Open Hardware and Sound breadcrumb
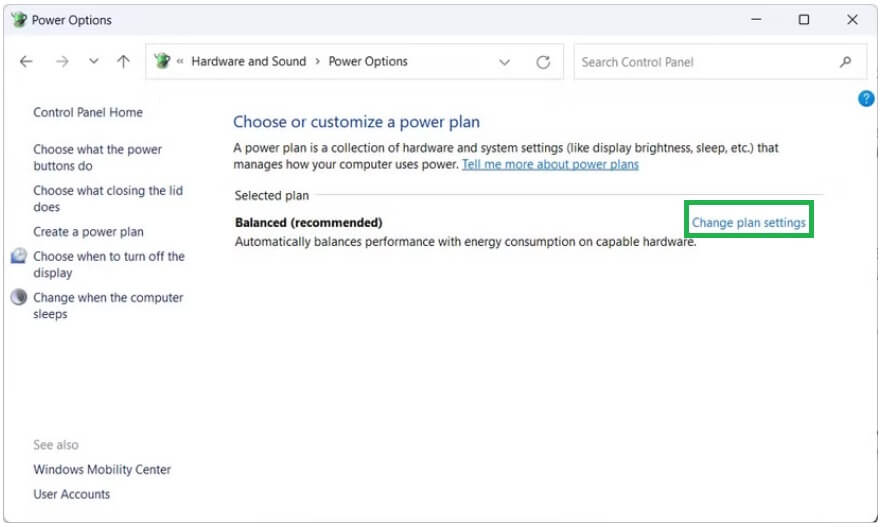Screen dimensions: 881x527 click(248, 61)
